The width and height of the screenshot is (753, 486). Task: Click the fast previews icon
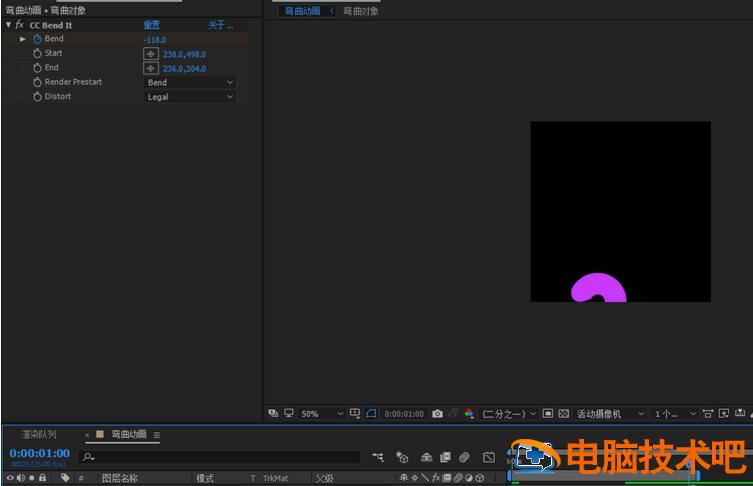(724, 413)
